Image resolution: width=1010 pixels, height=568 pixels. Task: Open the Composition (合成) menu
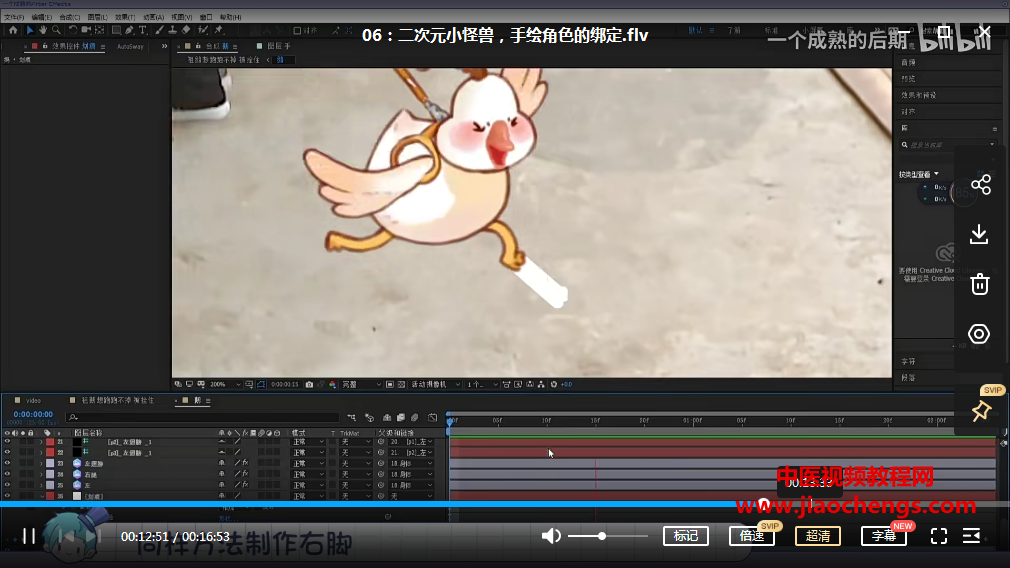pyautogui.click(x=70, y=17)
